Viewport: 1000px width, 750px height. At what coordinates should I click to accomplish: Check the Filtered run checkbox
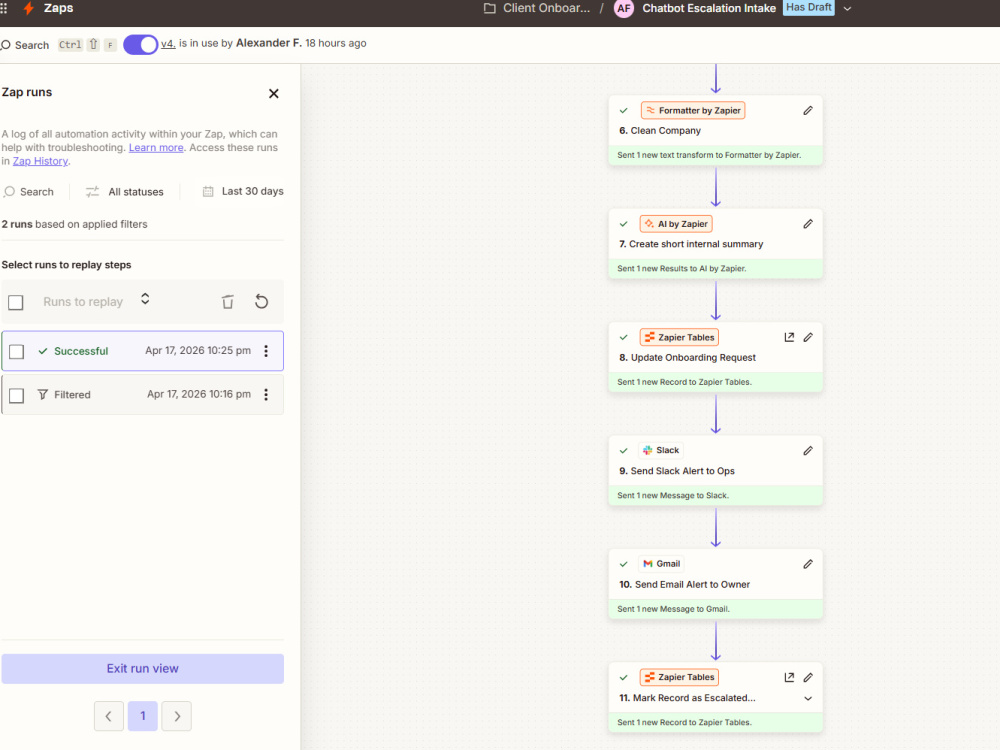[17, 395]
